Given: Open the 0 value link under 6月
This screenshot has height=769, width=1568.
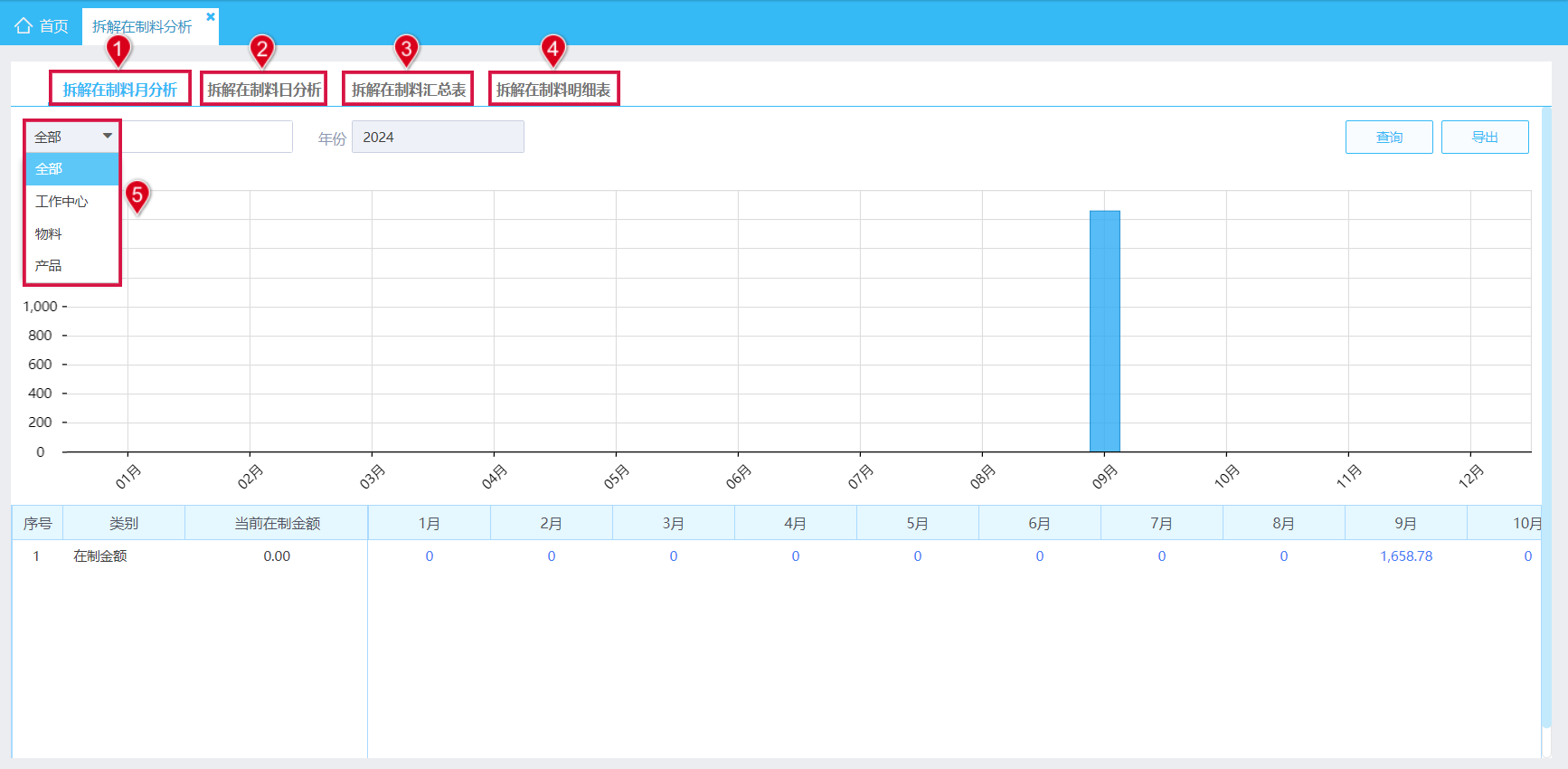Looking at the screenshot, I should pyautogui.click(x=1040, y=556).
